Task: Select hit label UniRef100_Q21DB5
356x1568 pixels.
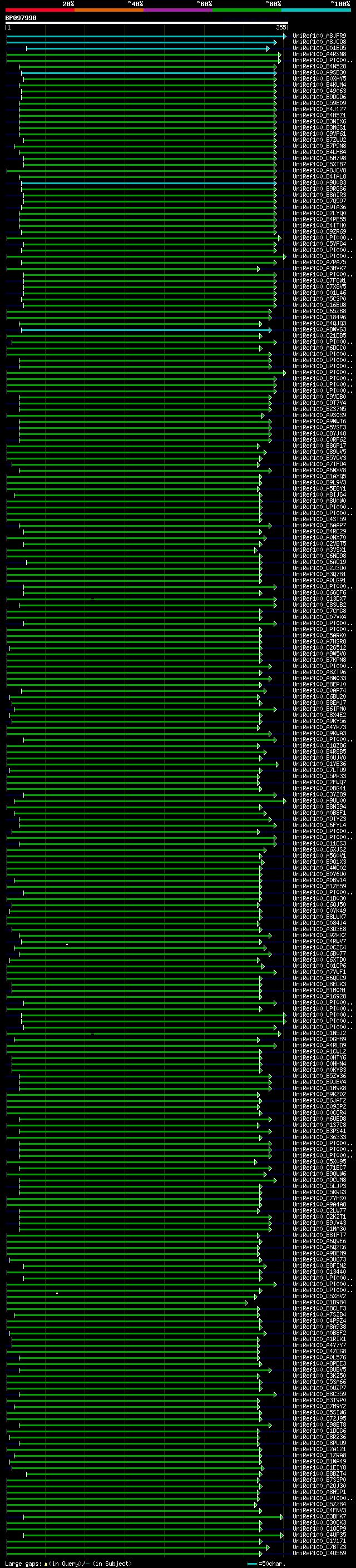Action: [319, 335]
